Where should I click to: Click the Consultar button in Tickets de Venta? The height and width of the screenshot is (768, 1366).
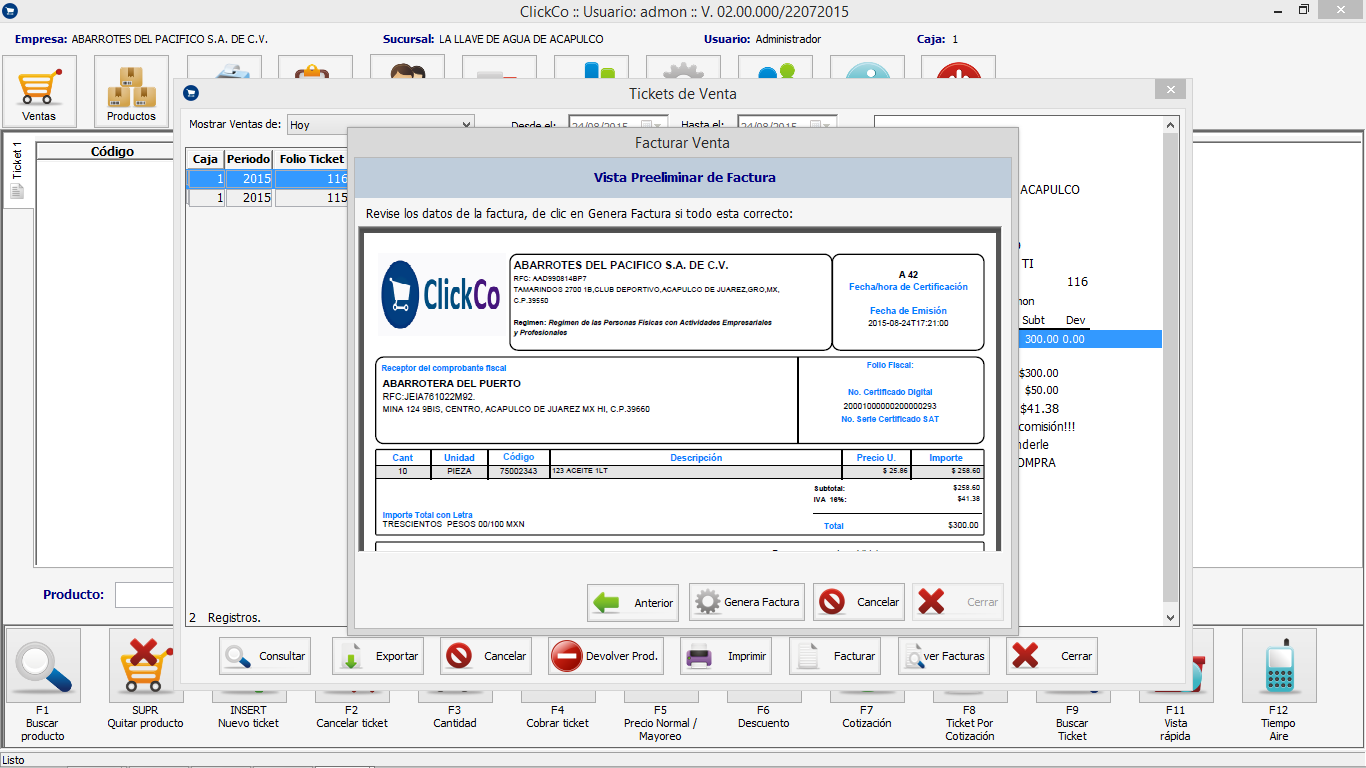[x=265, y=656]
